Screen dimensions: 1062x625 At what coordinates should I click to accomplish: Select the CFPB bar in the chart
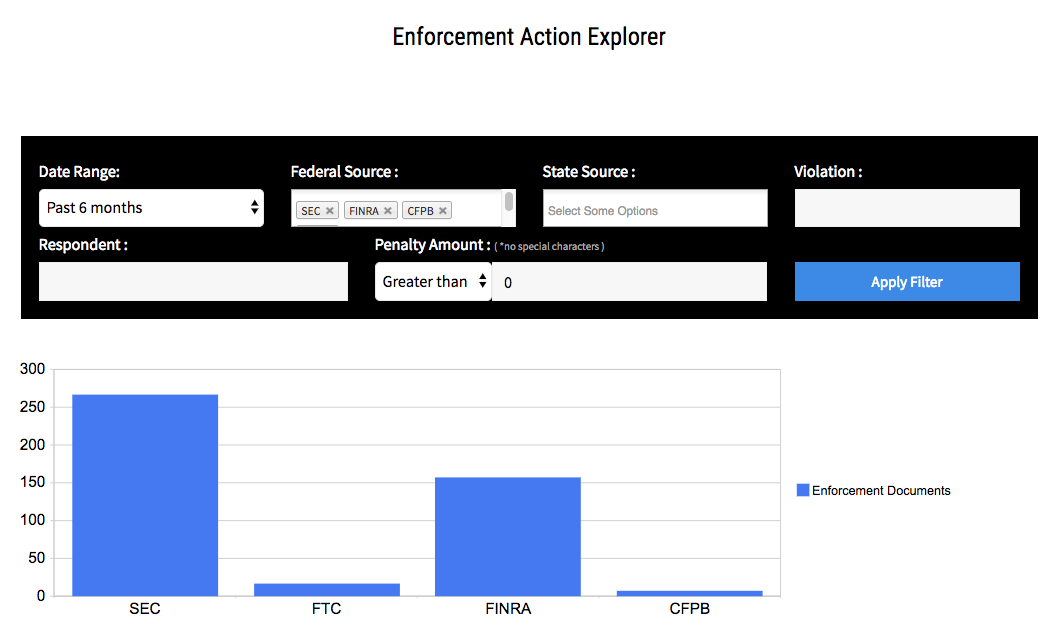(689, 593)
